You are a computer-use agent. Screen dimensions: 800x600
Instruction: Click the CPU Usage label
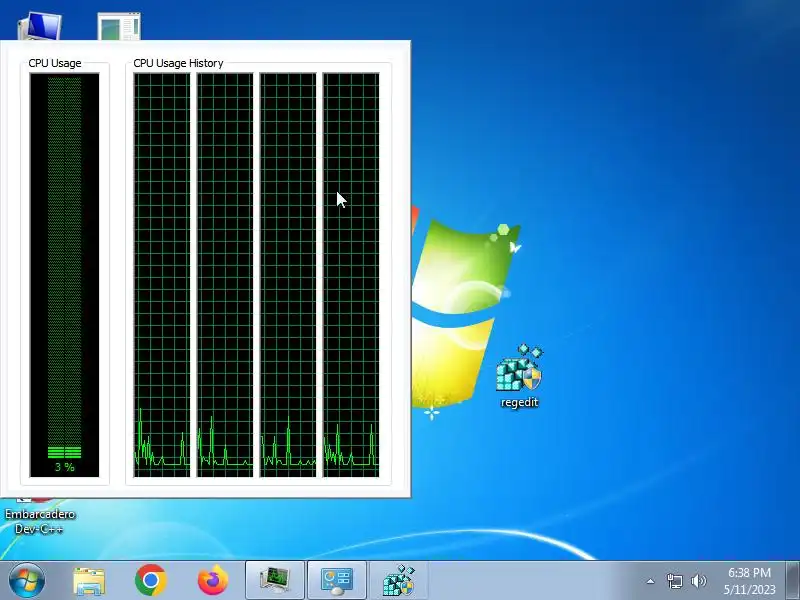tap(55, 63)
